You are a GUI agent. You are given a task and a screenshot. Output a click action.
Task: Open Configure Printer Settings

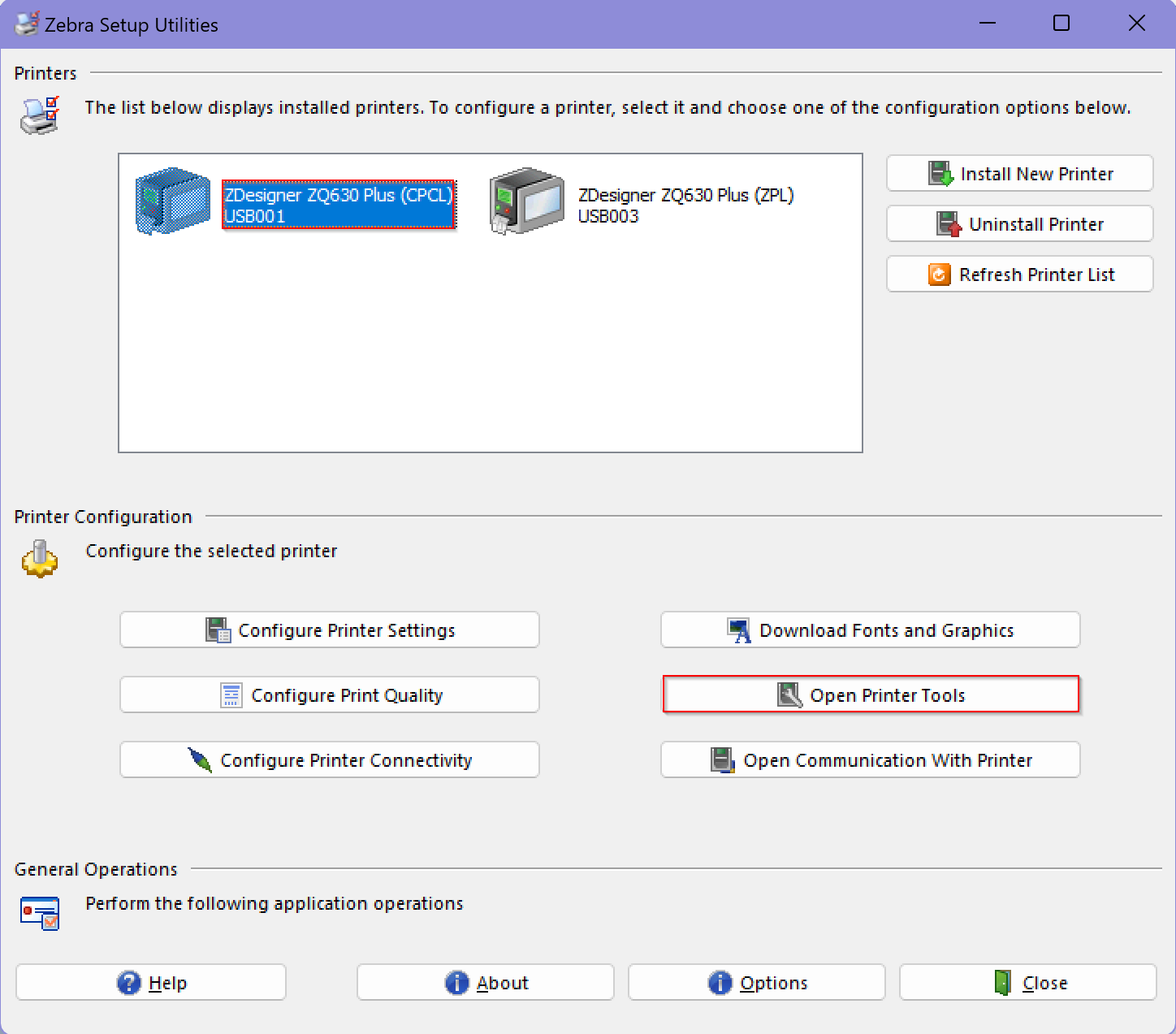click(329, 629)
